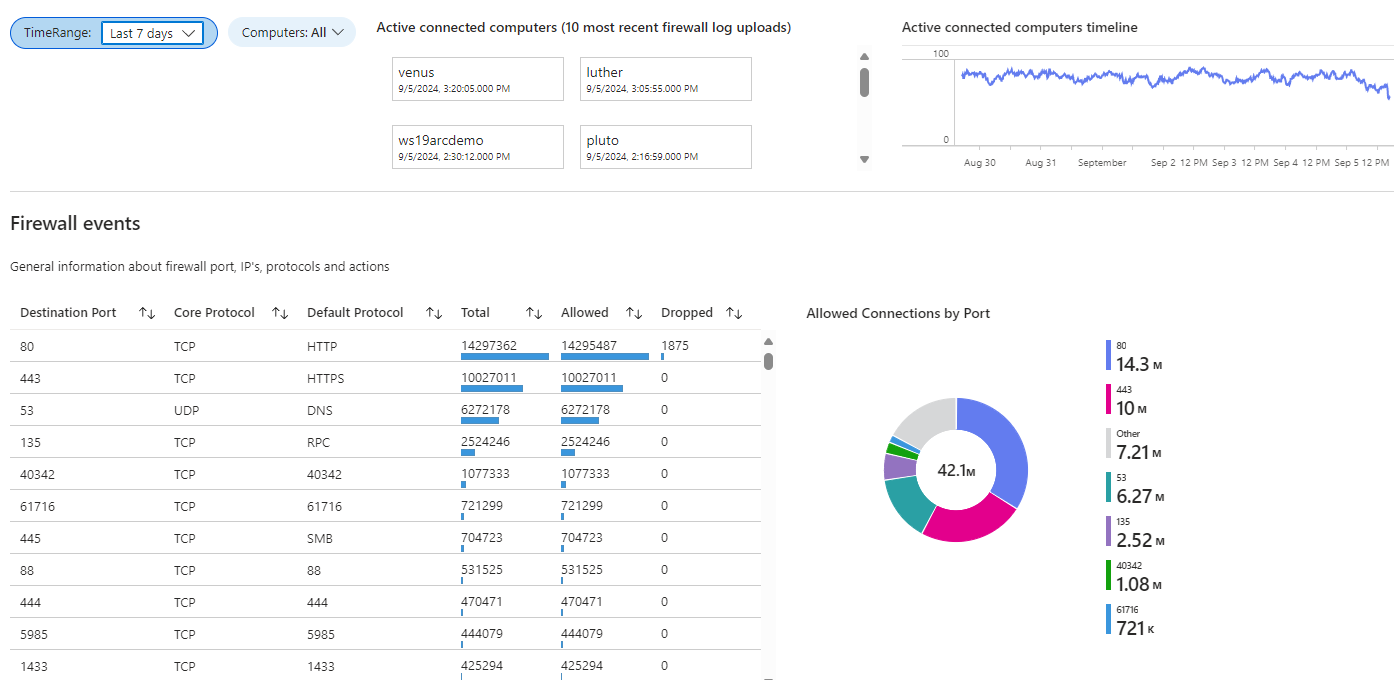Image resolution: width=1394 pixels, height=680 pixels.
Task: Click the donut chart center total 42.1M
Action: (x=956, y=470)
